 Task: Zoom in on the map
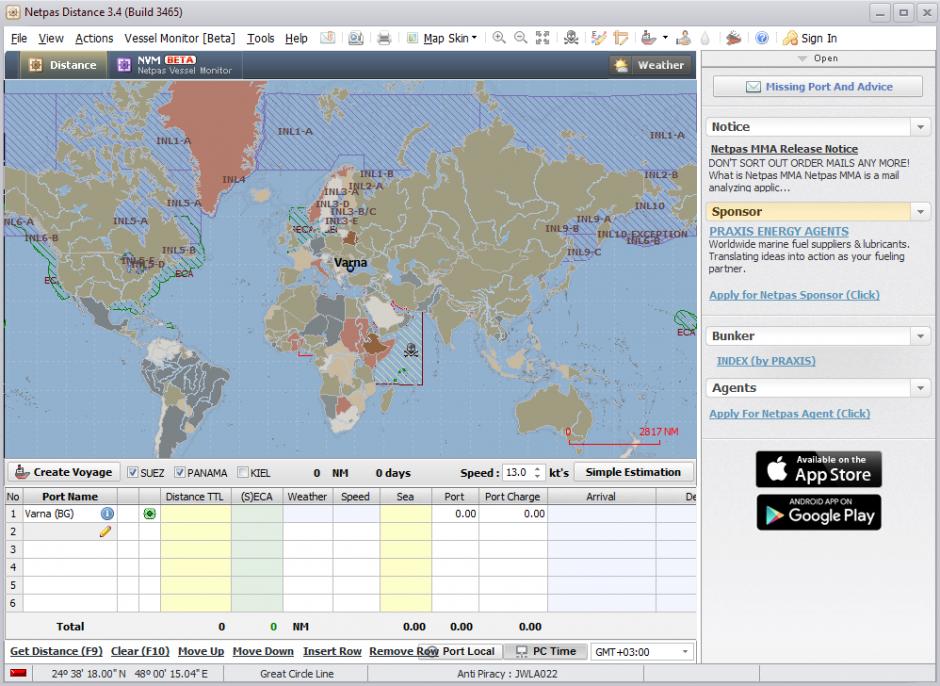point(498,38)
